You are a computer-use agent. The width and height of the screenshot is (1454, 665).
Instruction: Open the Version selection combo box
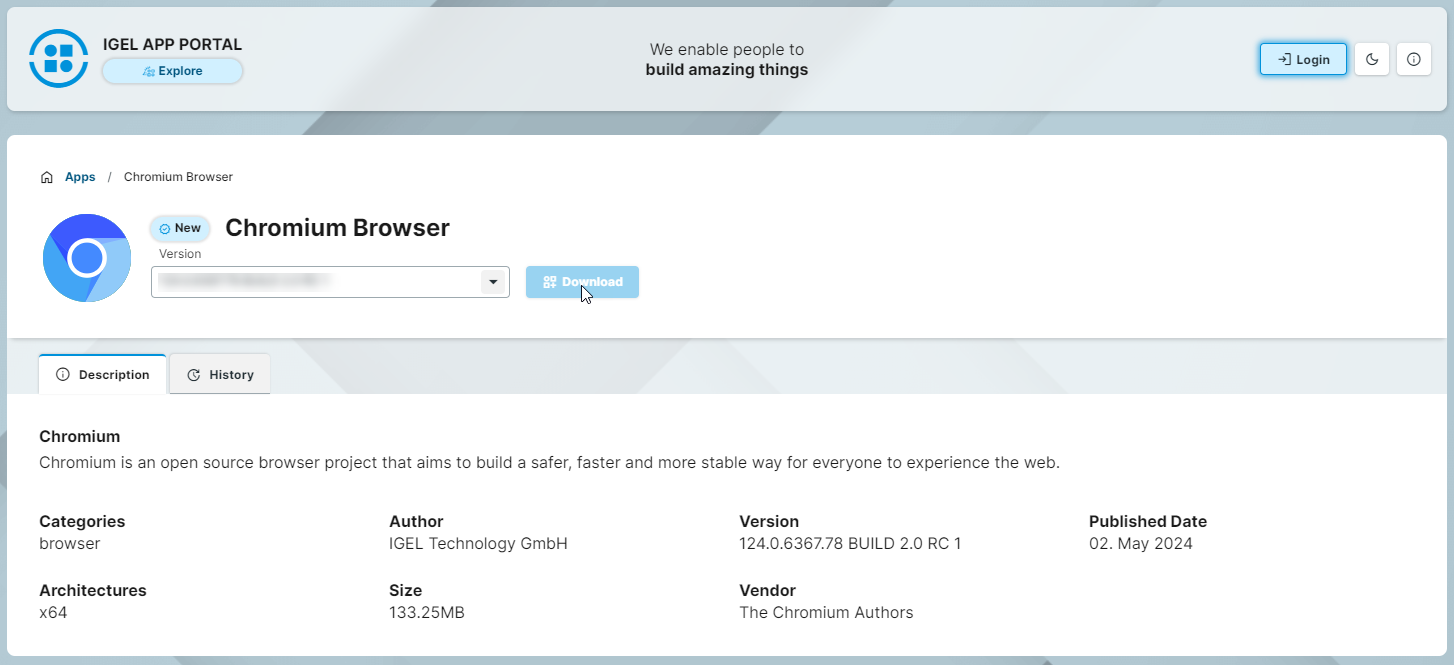(315, 282)
